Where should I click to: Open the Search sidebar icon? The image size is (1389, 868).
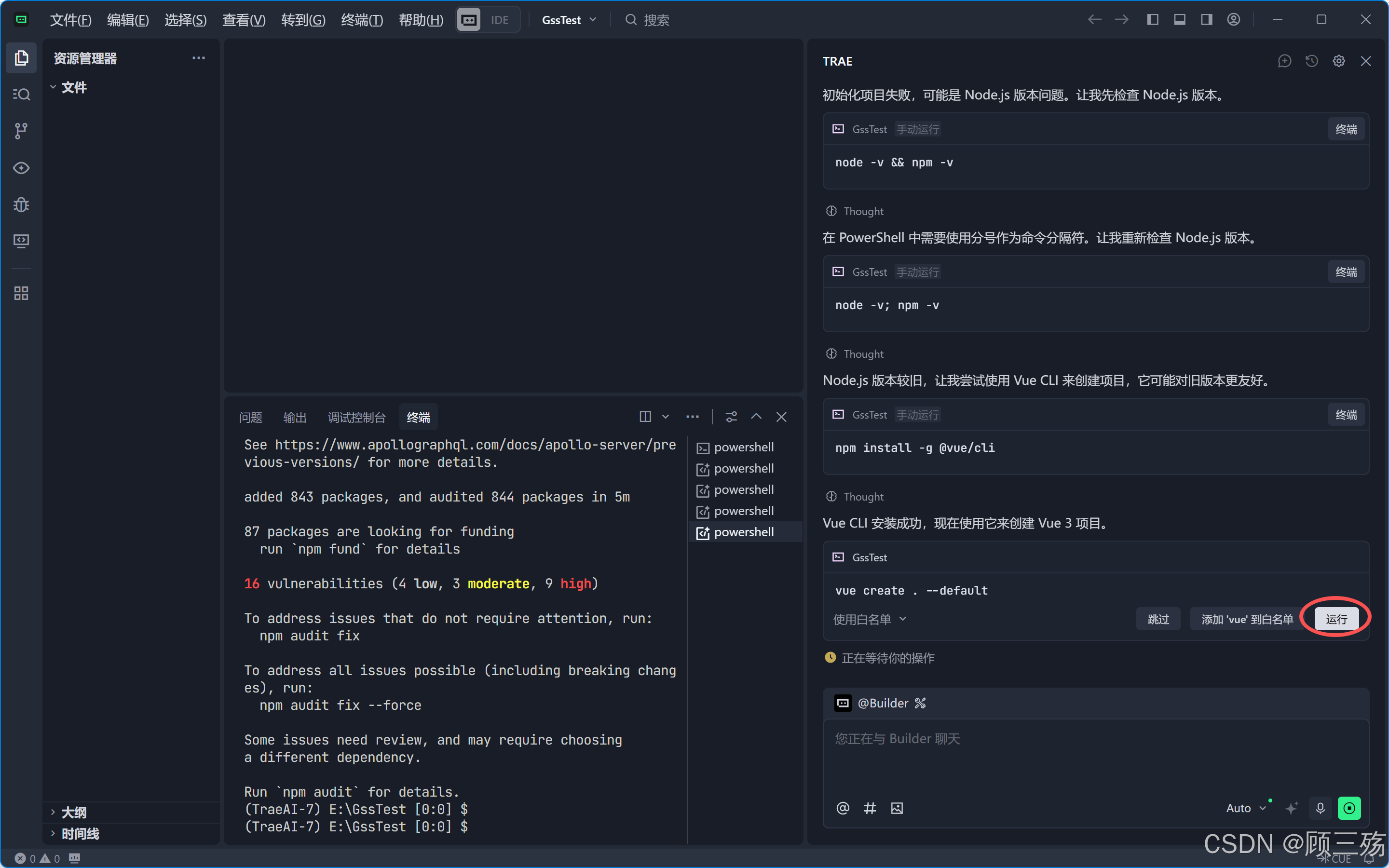pyautogui.click(x=21, y=94)
